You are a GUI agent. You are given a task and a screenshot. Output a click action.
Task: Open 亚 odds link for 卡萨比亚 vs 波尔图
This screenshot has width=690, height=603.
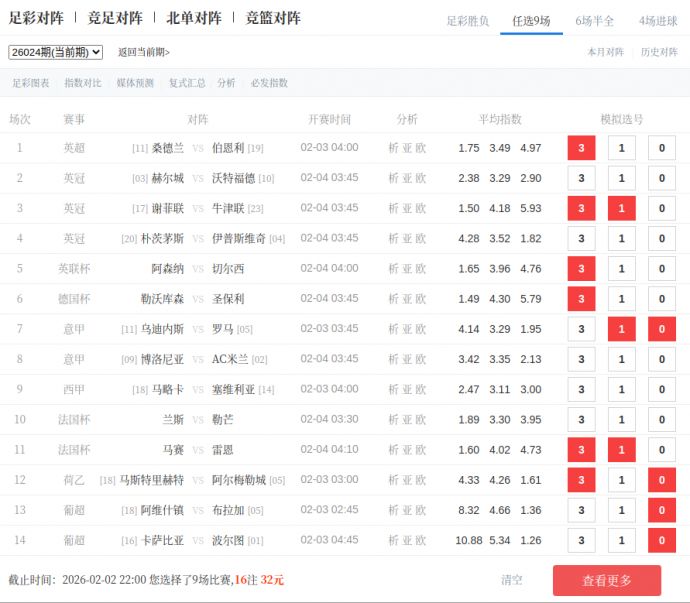click(407, 540)
